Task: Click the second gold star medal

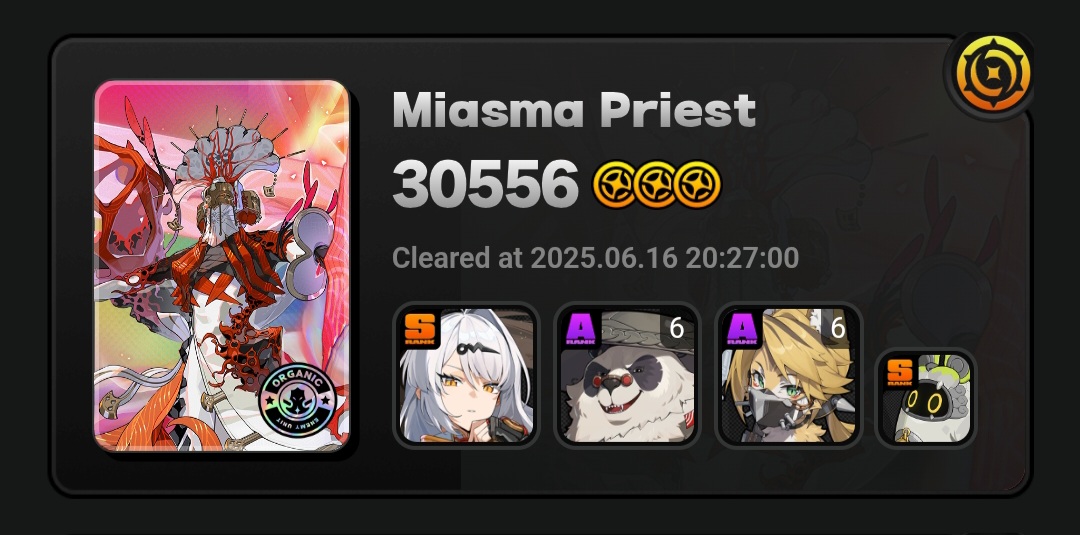Action: pyautogui.click(x=656, y=185)
